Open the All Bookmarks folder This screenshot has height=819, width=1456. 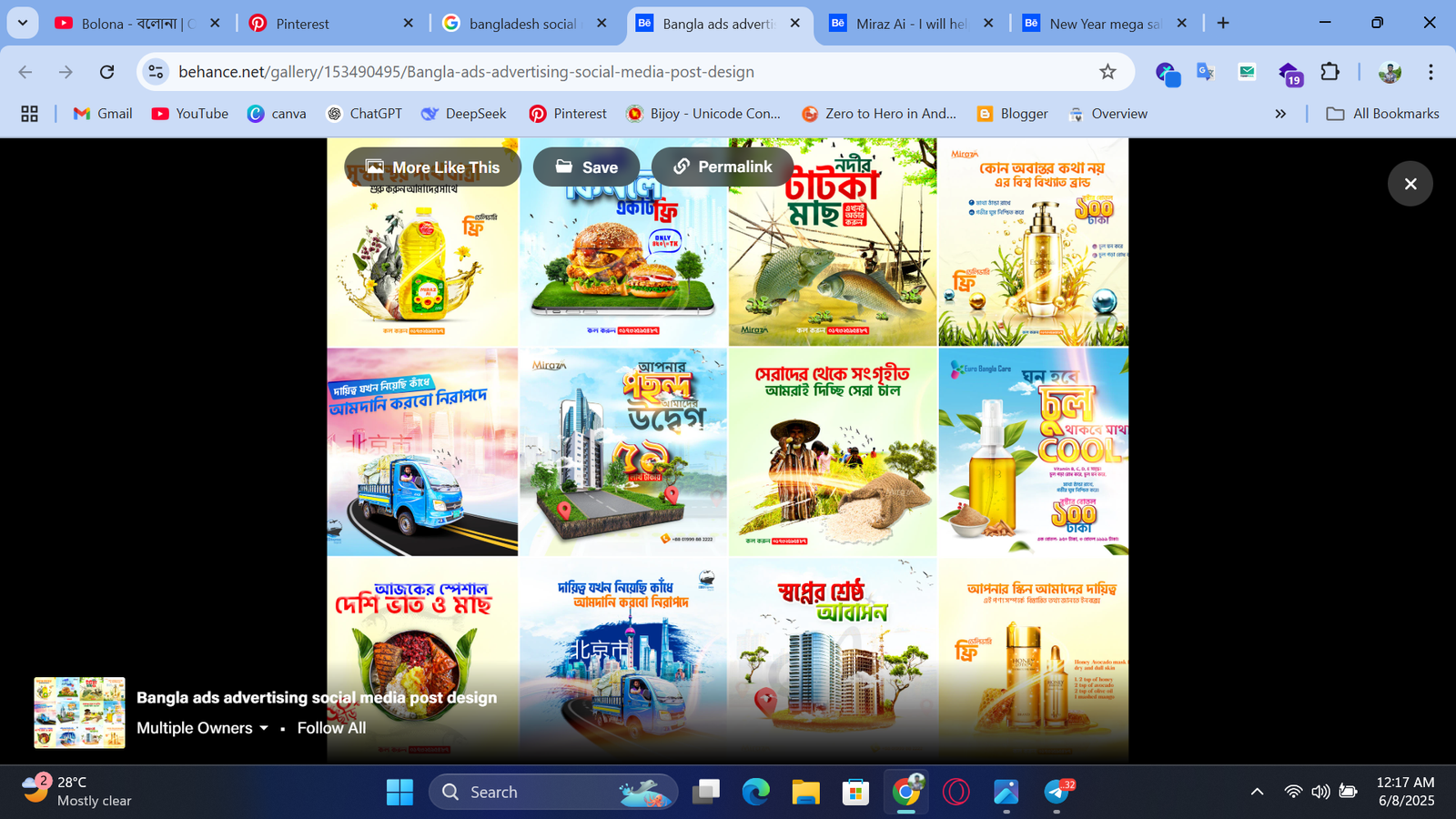(x=1383, y=114)
